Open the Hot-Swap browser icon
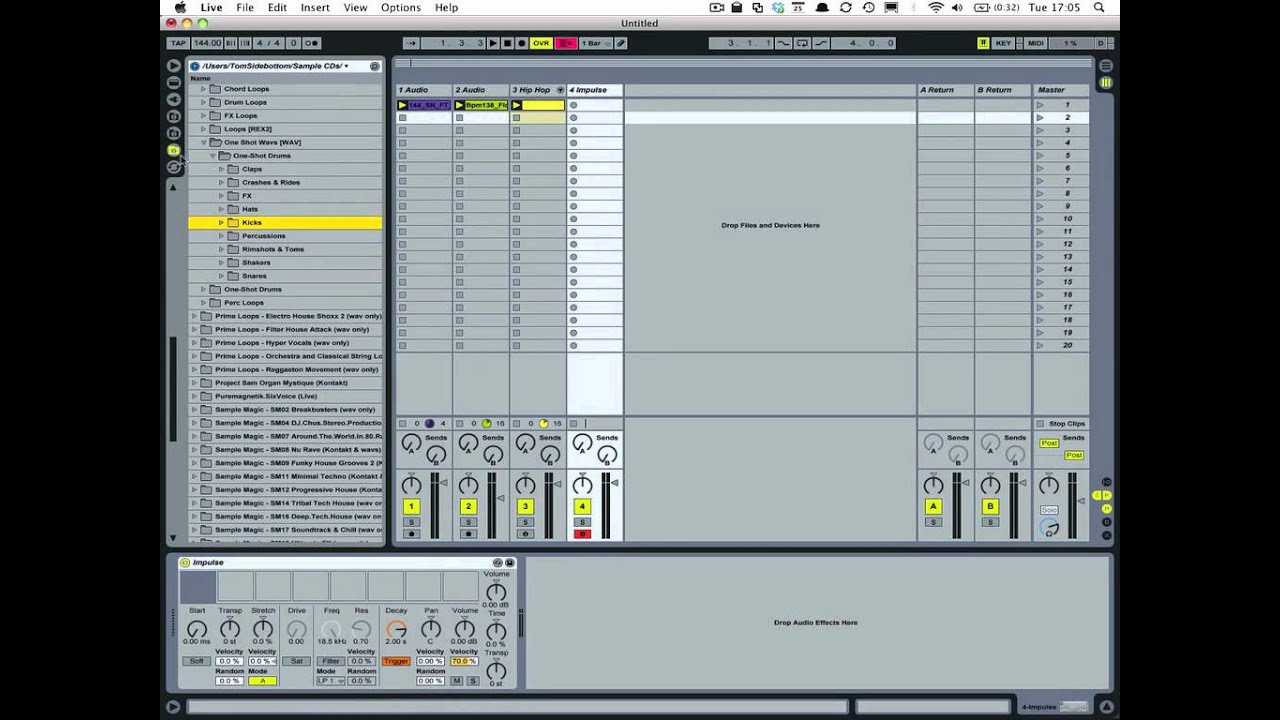Screen dimensions: 1280x720 tap(174, 167)
